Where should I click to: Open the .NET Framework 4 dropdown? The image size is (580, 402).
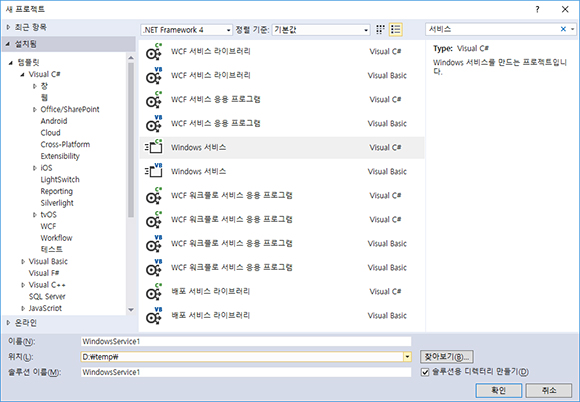(x=186, y=30)
